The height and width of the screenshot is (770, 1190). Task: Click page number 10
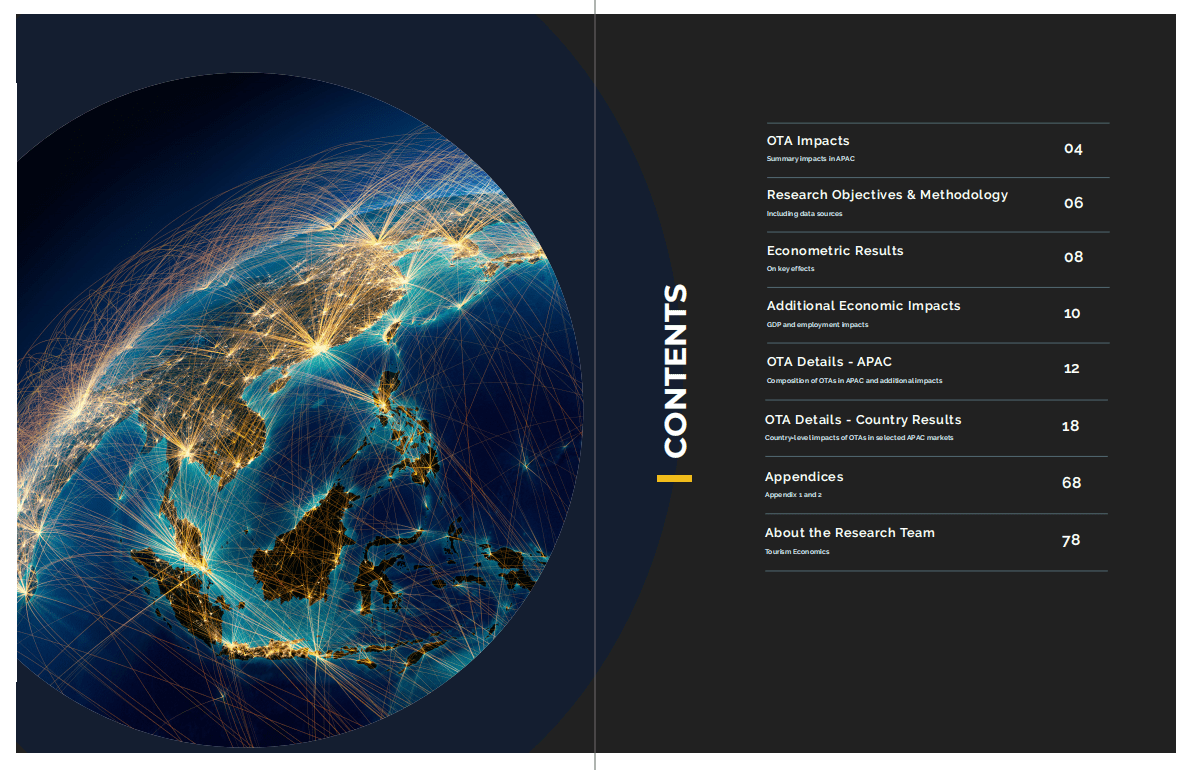pos(1072,313)
